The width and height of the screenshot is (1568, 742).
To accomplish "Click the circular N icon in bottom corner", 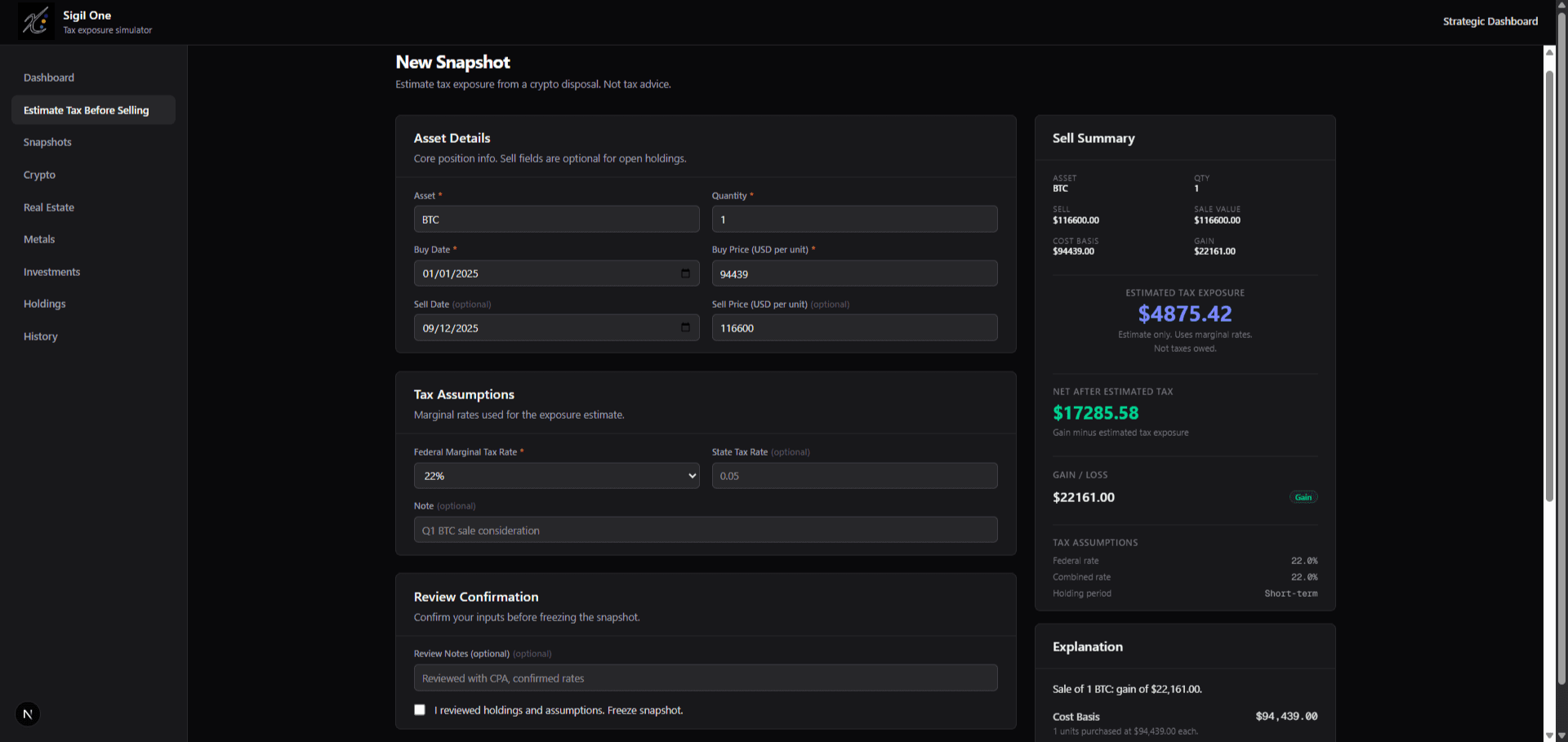I will (x=27, y=713).
